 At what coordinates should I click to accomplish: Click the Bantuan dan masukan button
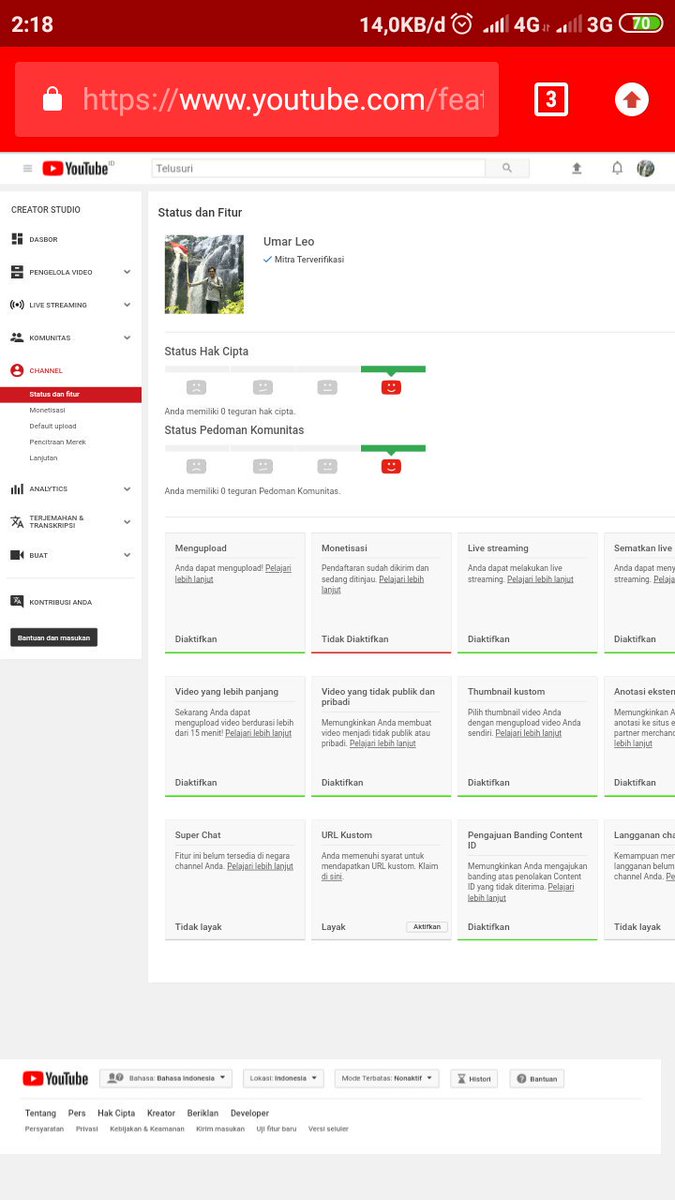(54, 637)
